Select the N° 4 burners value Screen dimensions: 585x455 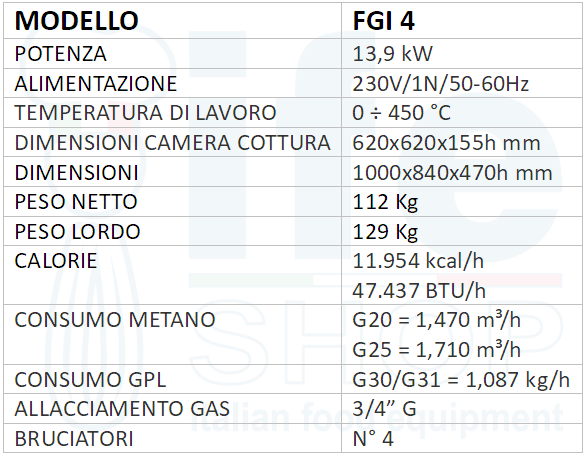[x=373, y=439]
